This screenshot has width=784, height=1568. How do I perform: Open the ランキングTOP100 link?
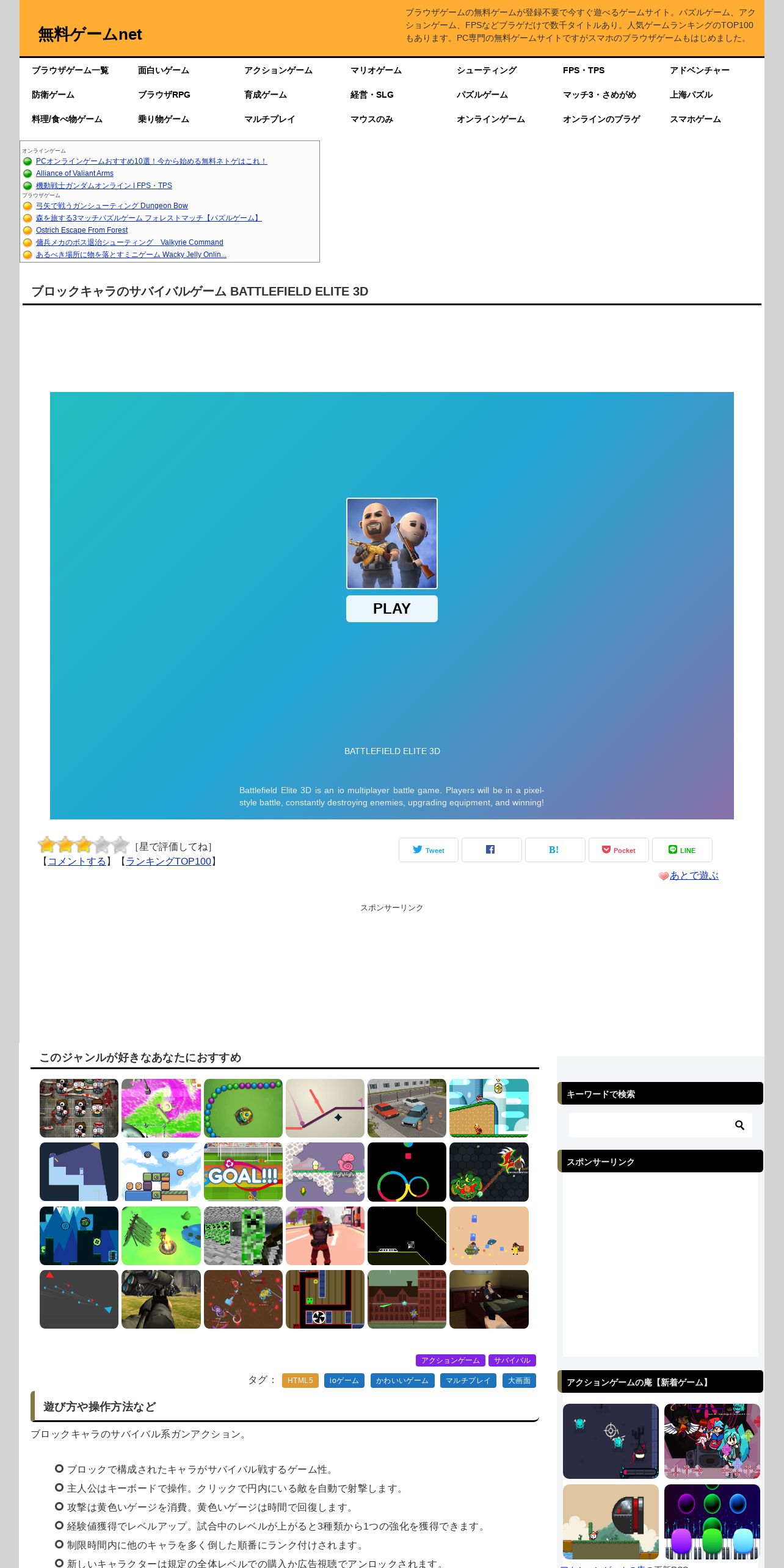pos(169,861)
